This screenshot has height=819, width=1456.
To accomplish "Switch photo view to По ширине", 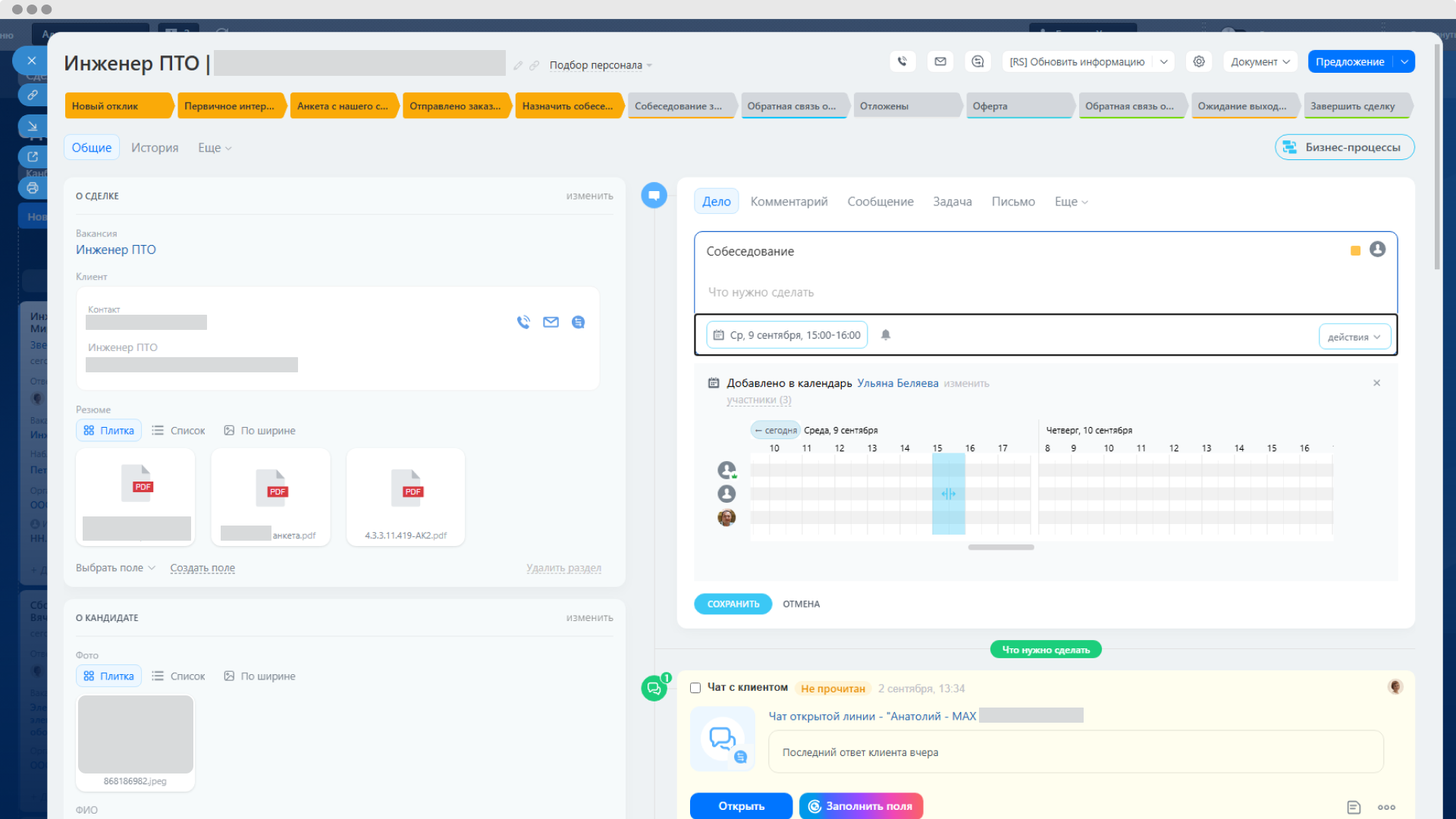I will (x=259, y=676).
